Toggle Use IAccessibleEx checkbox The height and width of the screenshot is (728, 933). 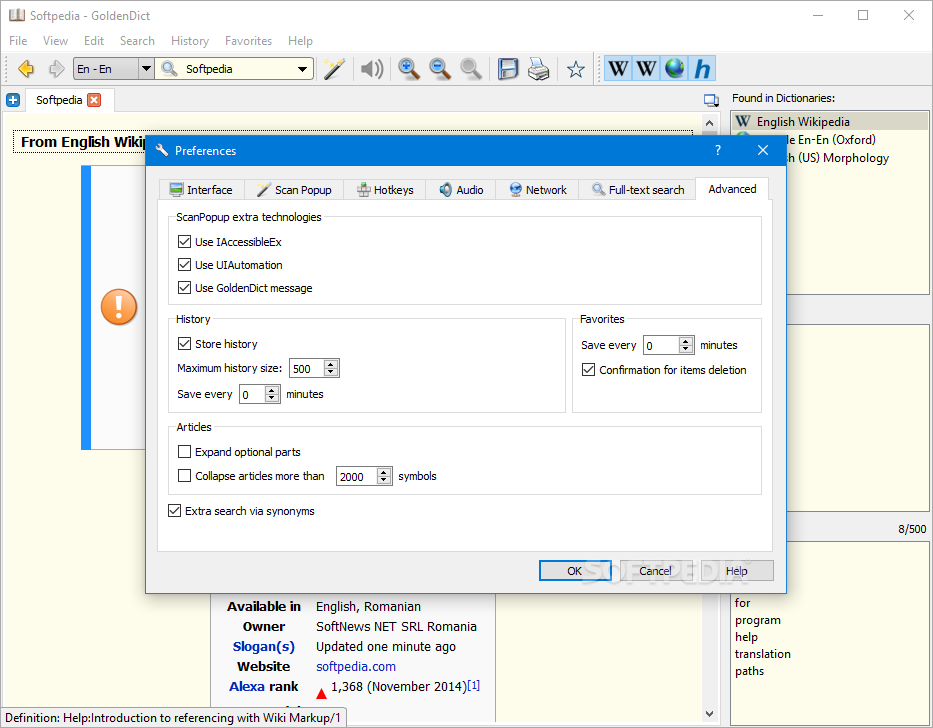point(184,242)
